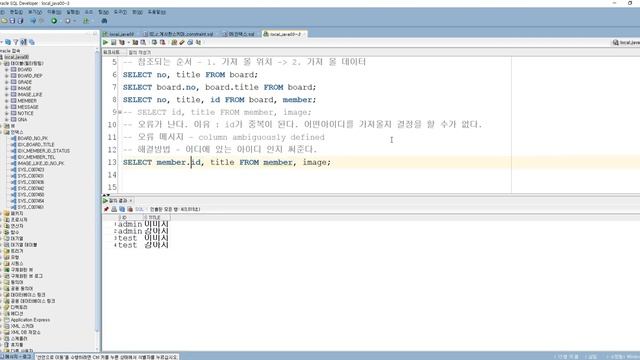Expand the IMAGE table node
The width and height of the screenshot is (640, 360).
tap(7, 88)
